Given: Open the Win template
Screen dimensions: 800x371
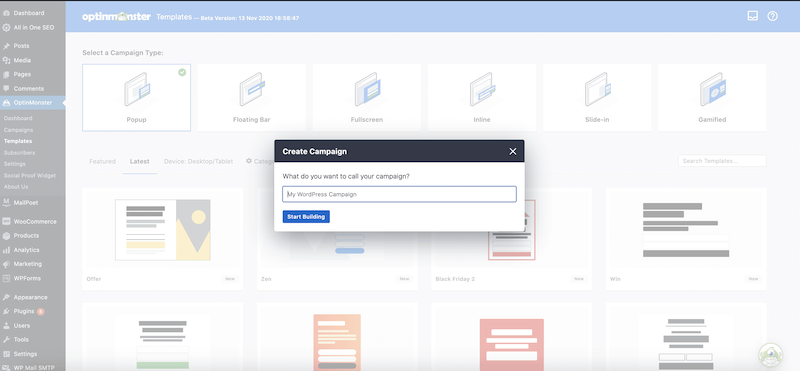Looking at the screenshot, I should pos(686,239).
